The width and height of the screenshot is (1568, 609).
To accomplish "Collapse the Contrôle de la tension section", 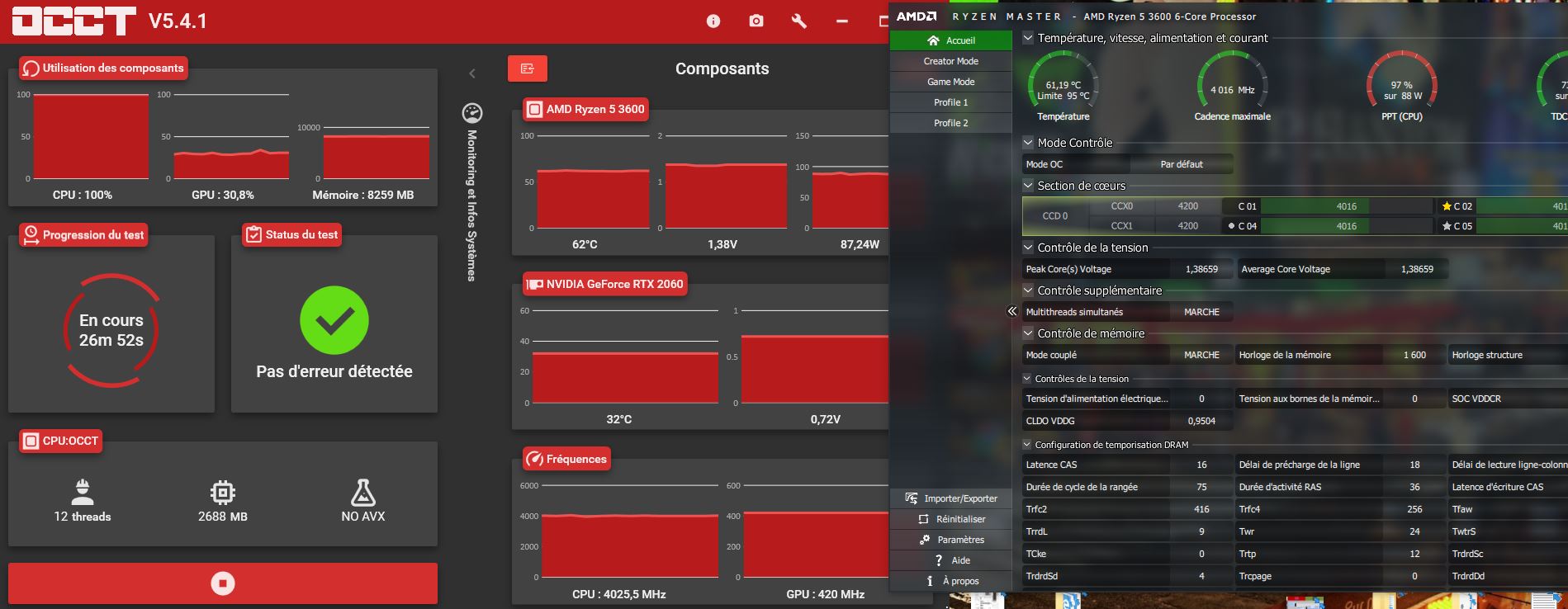I will point(1028,248).
